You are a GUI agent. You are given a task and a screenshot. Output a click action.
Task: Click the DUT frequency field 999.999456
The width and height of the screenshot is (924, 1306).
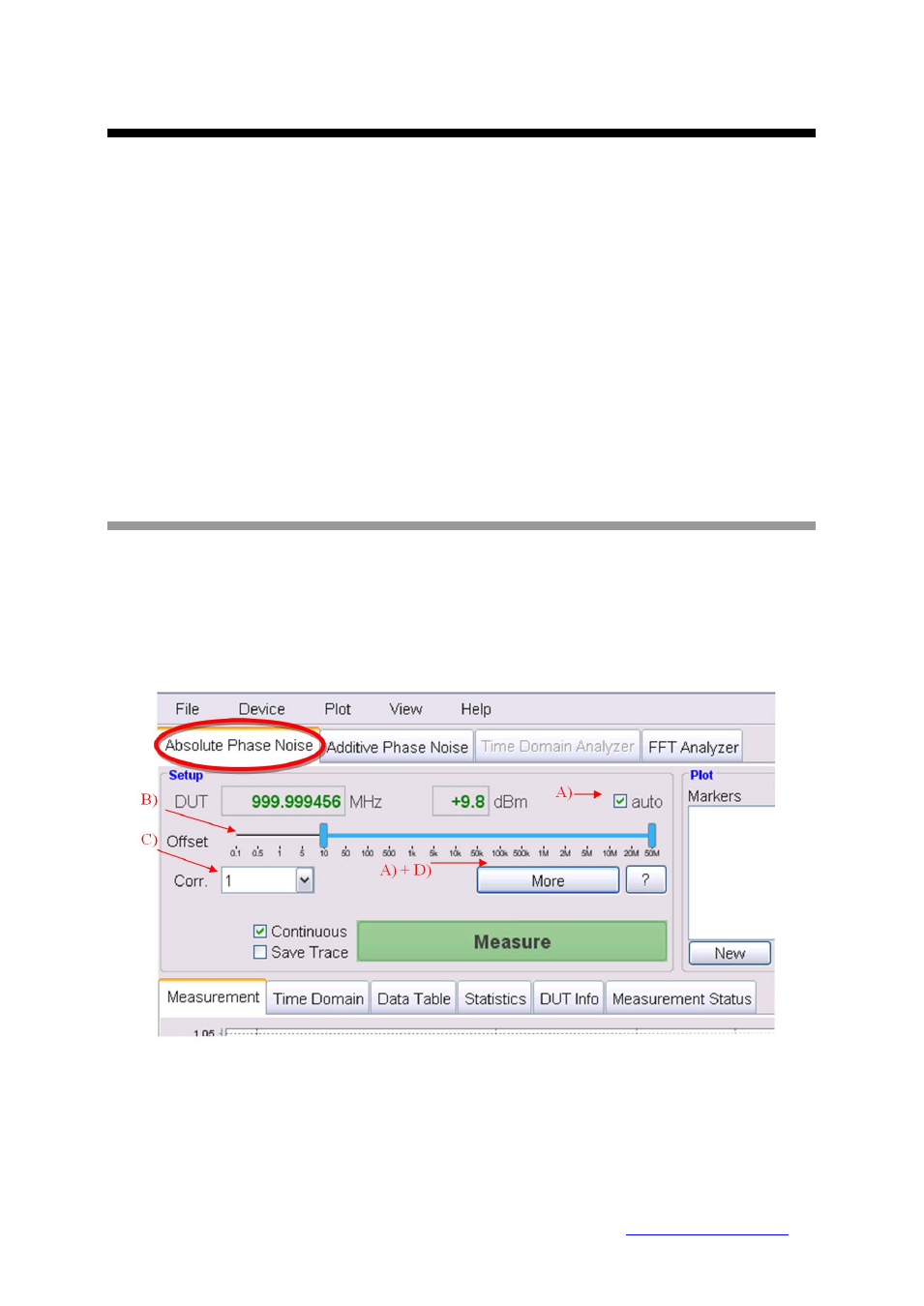283,801
